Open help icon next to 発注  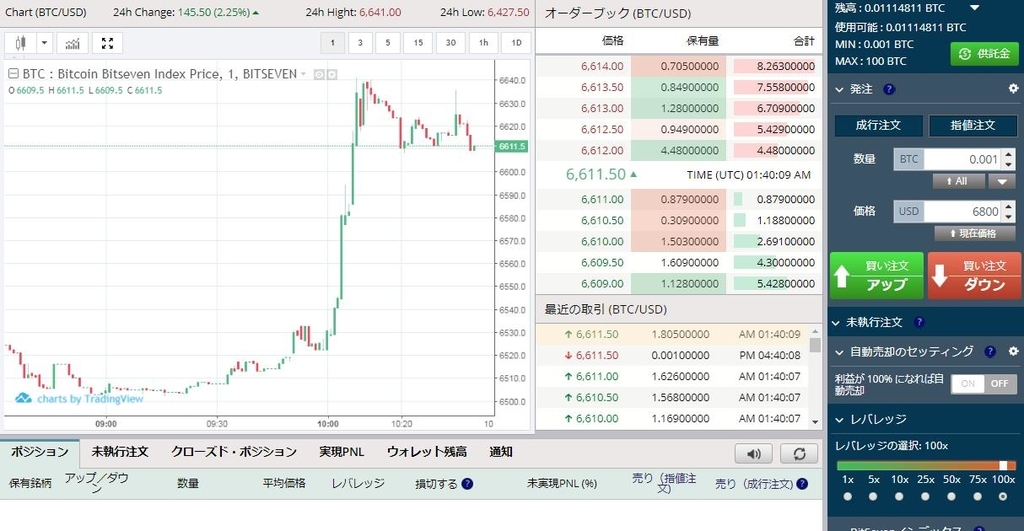click(x=889, y=89)
